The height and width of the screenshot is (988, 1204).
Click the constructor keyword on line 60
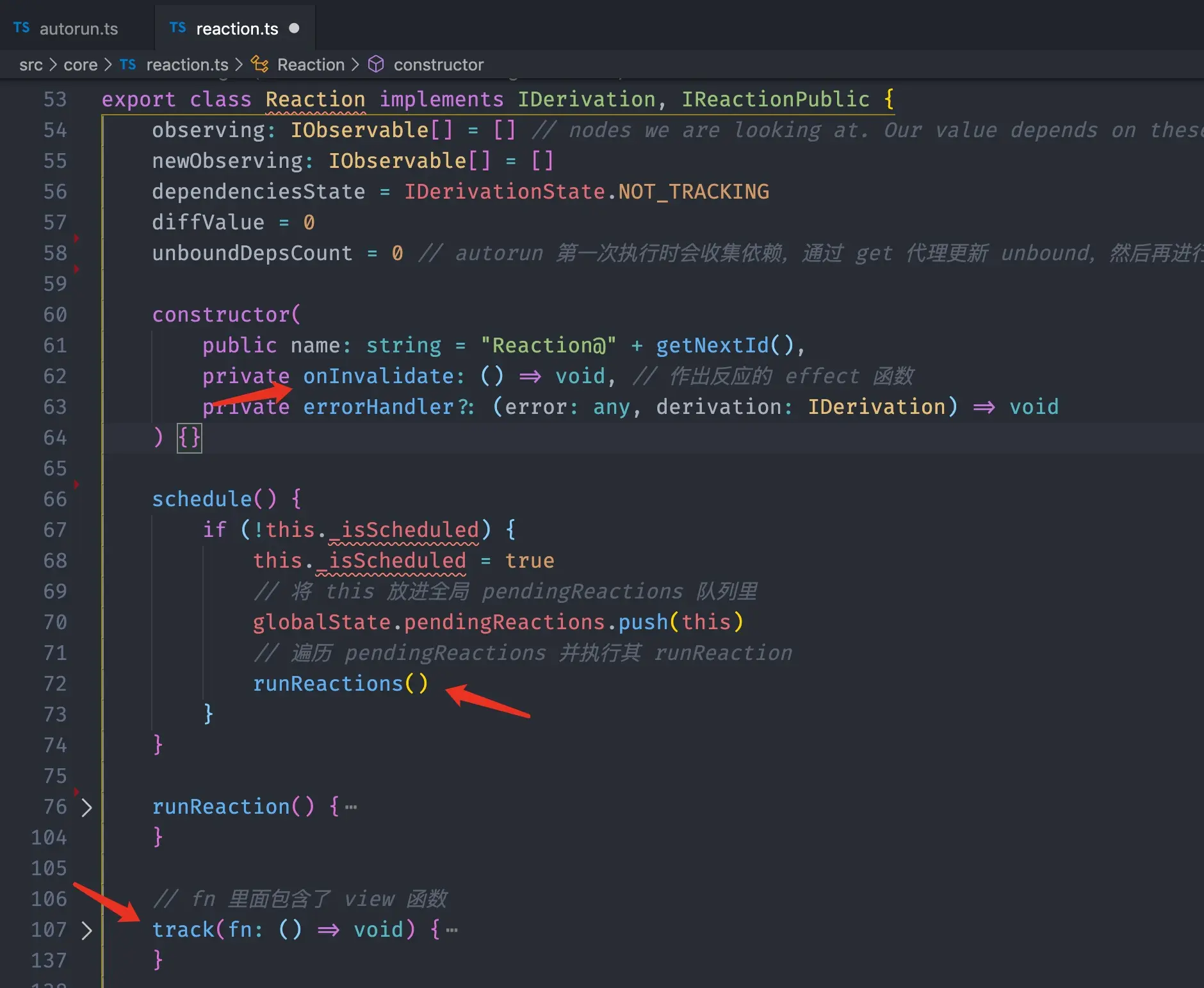pyautogui.click(x=221, y=315)
